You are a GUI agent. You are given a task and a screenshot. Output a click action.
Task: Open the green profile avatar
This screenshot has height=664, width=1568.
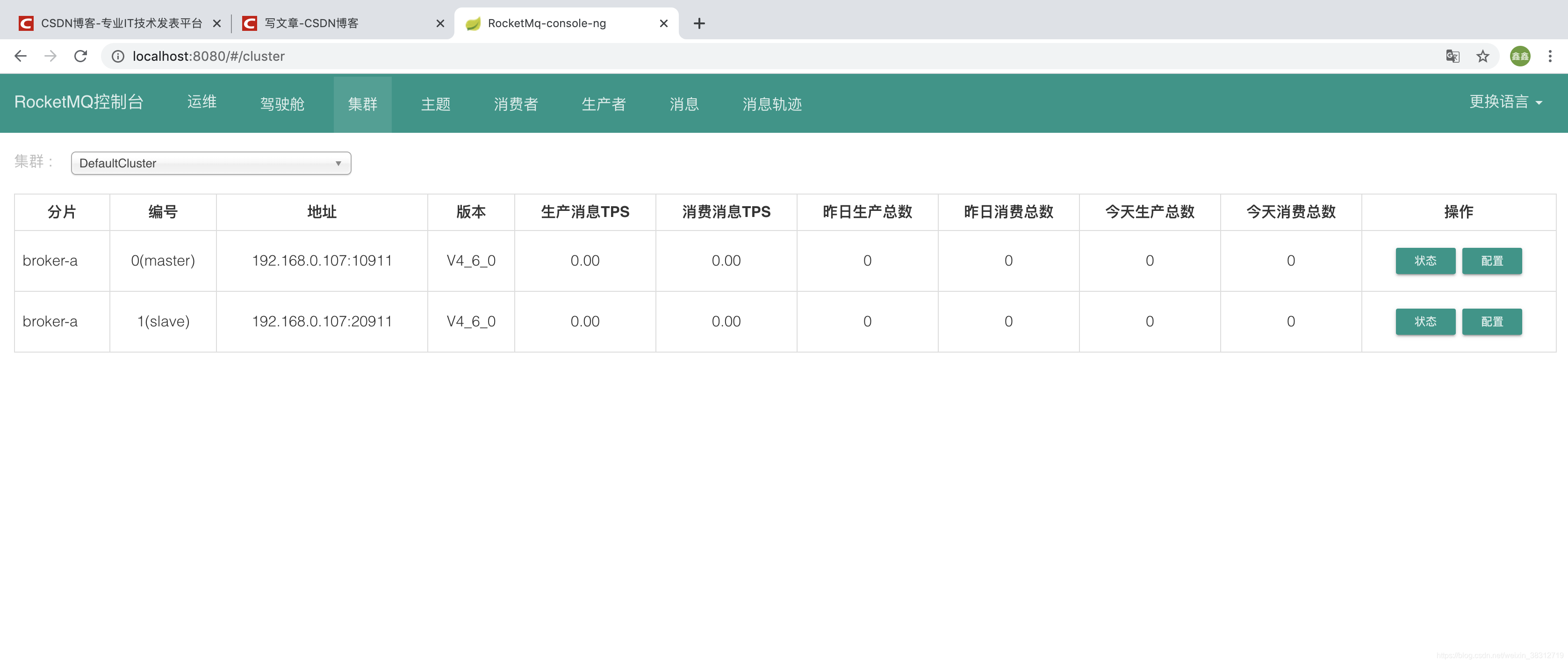[1520, 56]
